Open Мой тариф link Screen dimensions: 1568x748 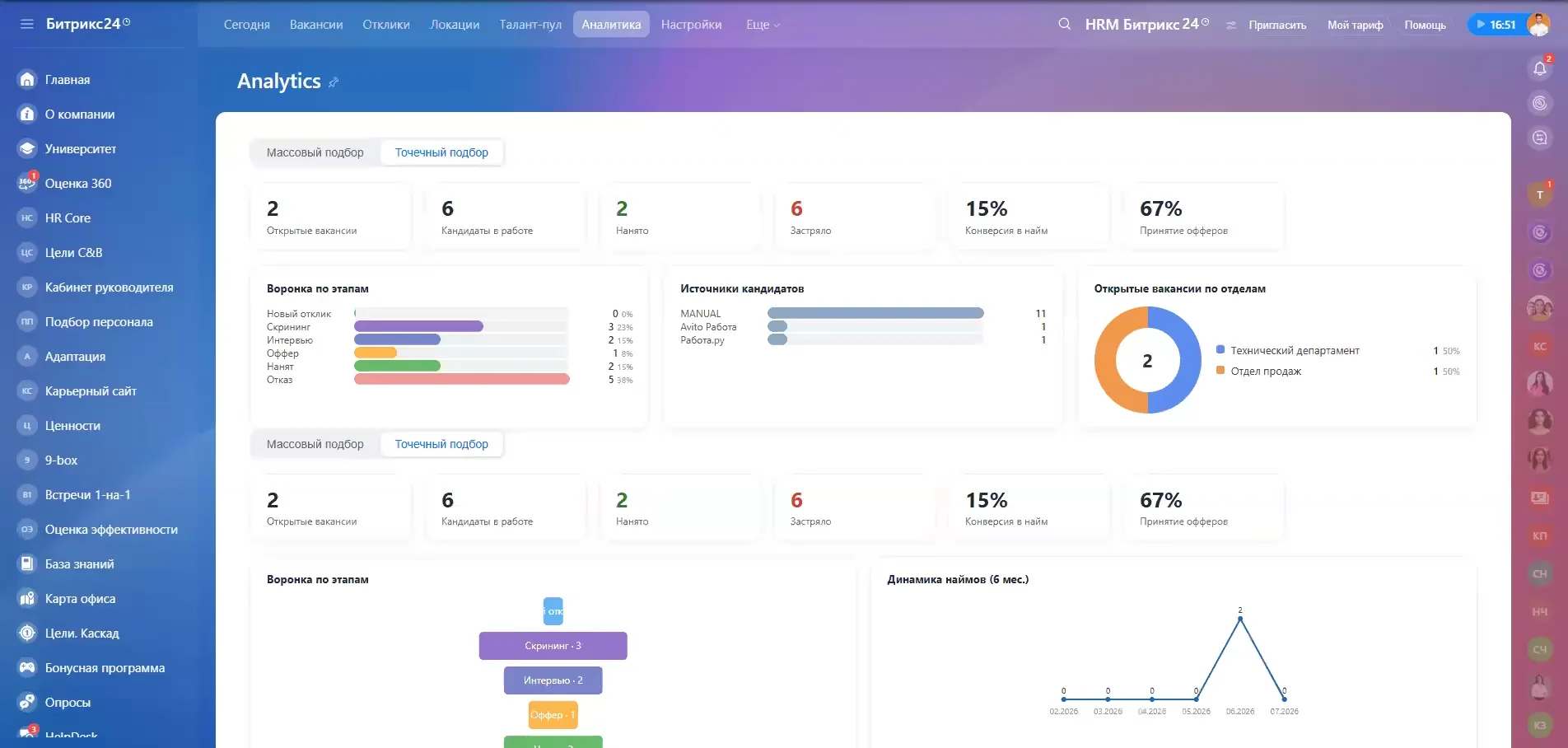pyautogui.click(x=1356, y=25)
